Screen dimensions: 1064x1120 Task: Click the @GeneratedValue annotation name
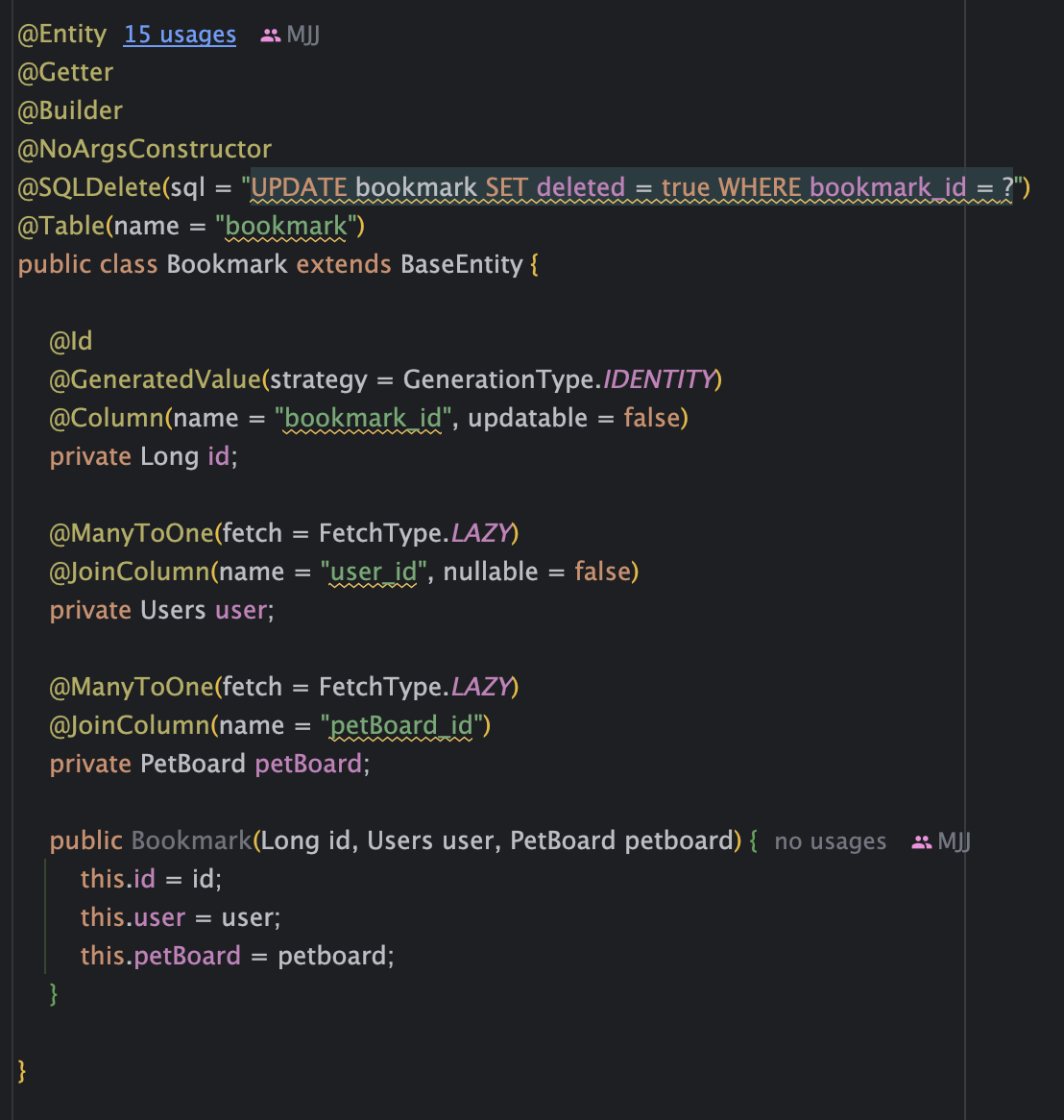(x=155, y=379)
